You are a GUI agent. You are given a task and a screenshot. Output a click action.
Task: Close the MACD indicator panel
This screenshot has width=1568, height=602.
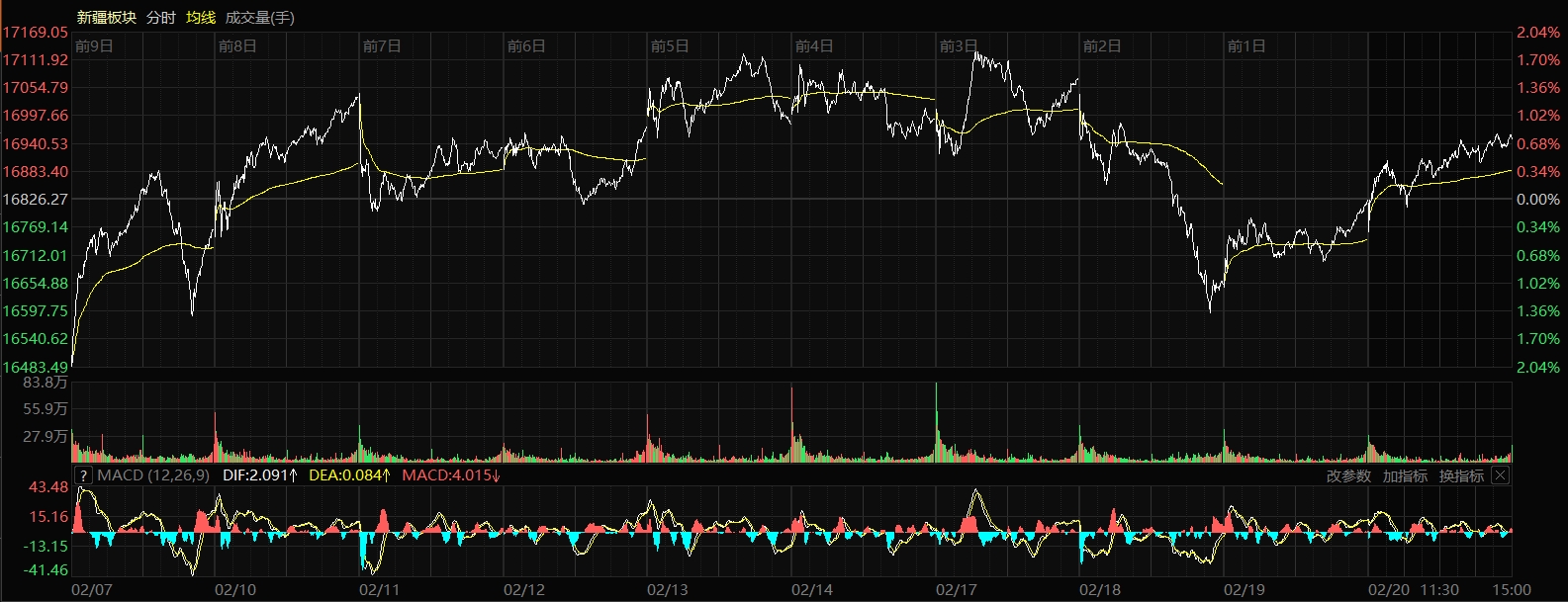[x=1500, y=475]
